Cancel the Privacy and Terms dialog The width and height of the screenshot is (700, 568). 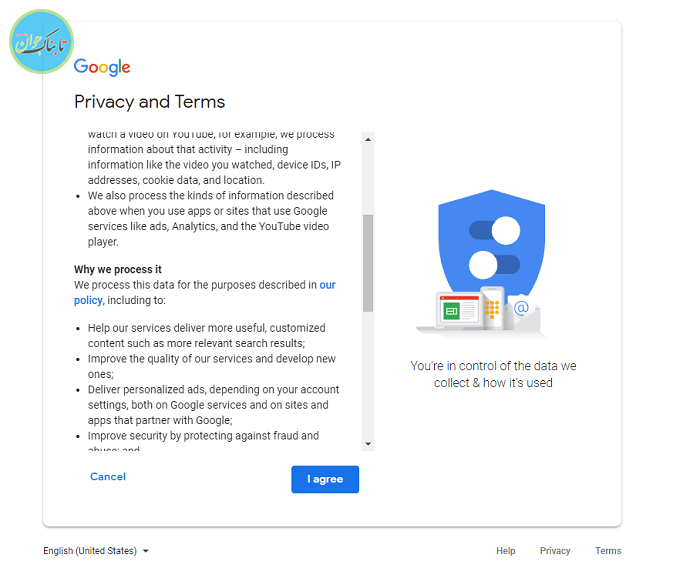point(108,477)
